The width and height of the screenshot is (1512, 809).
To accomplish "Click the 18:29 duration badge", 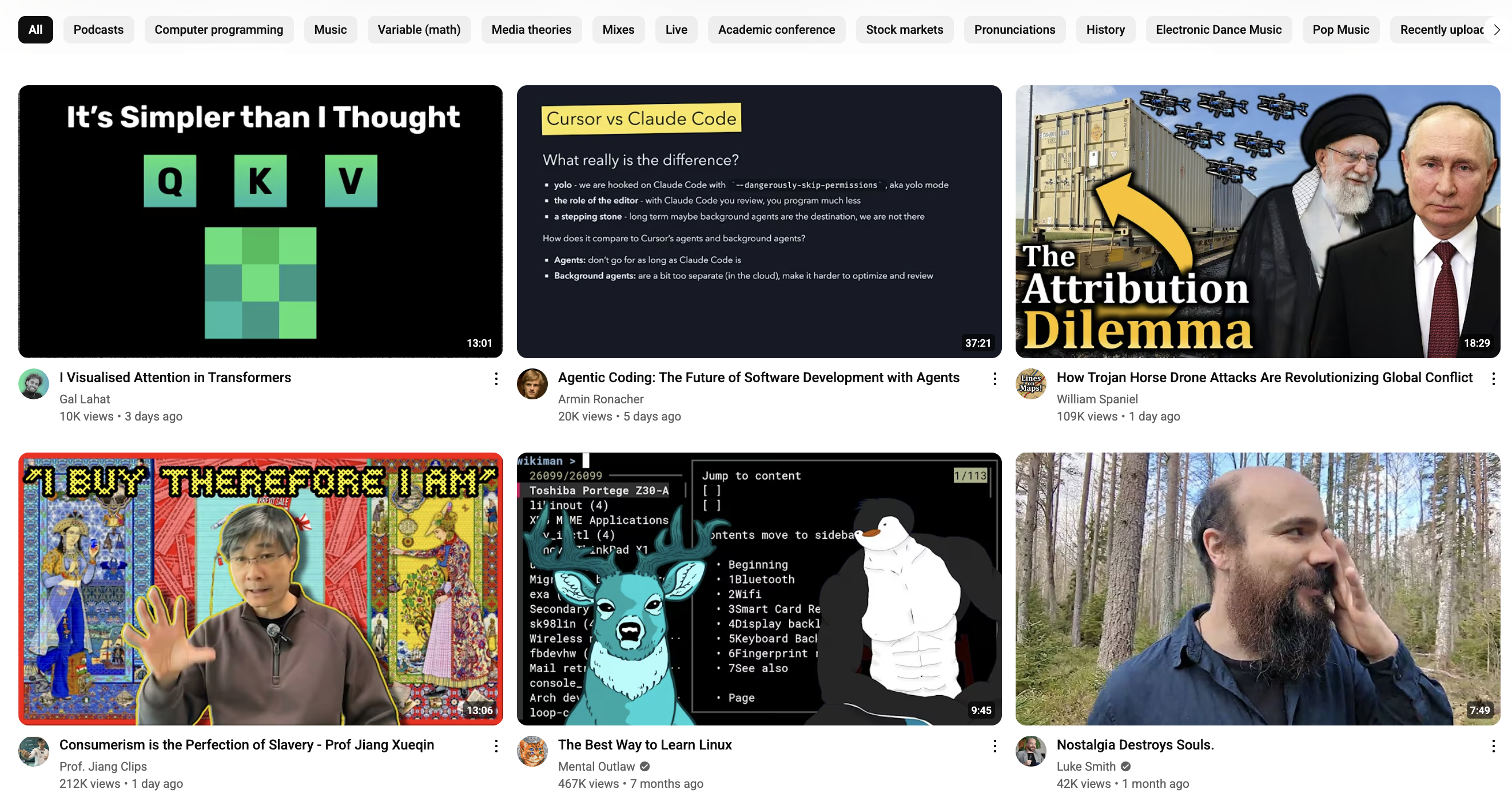I will 1477,343.
